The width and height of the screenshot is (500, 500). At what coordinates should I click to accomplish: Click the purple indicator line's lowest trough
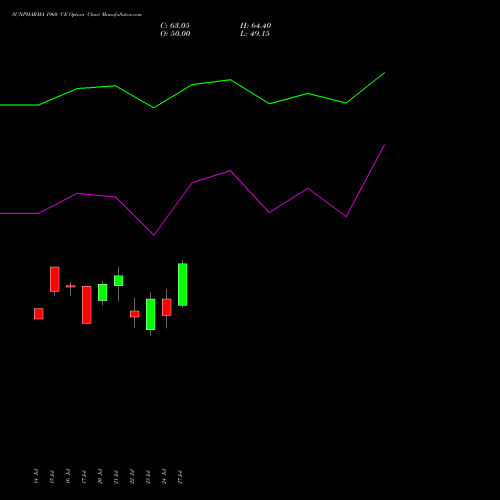pos(154,235)
